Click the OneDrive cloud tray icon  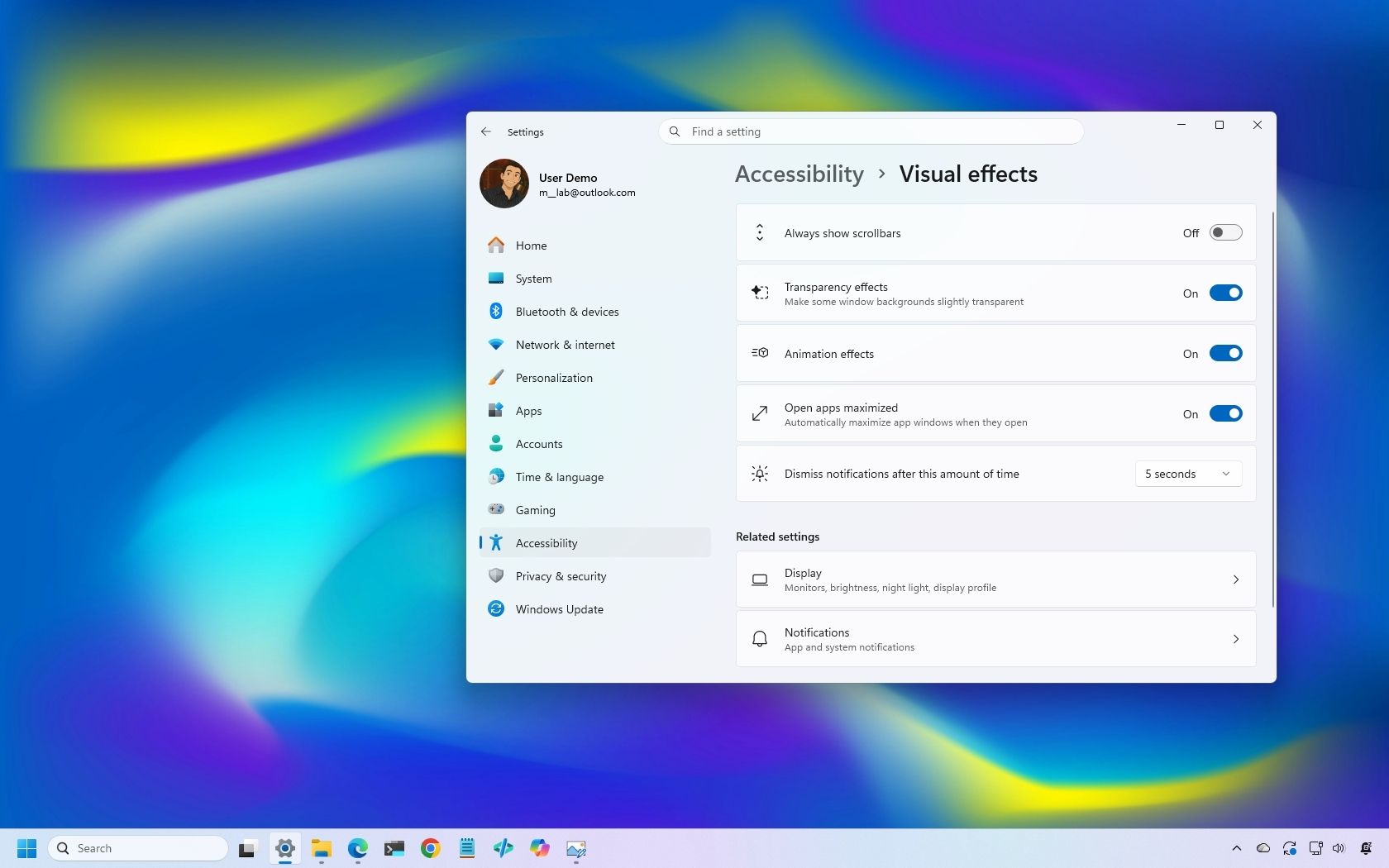pos(1263,848)
